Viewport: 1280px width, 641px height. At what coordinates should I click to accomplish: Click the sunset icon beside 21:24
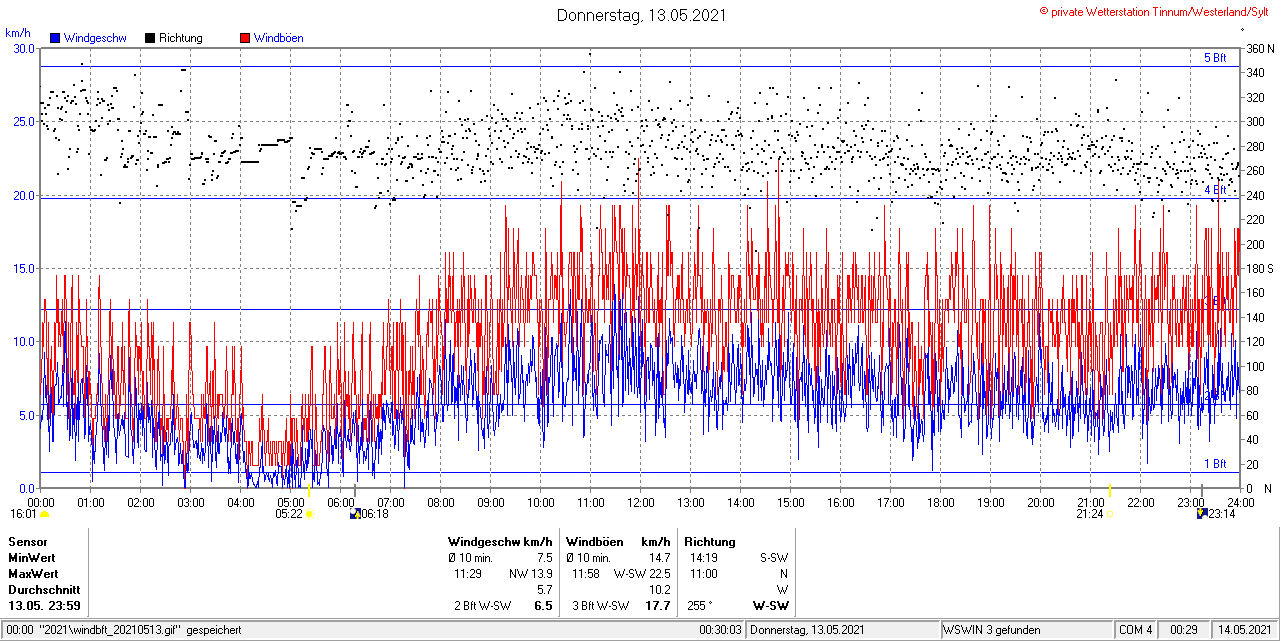(x=1111, y=514)
